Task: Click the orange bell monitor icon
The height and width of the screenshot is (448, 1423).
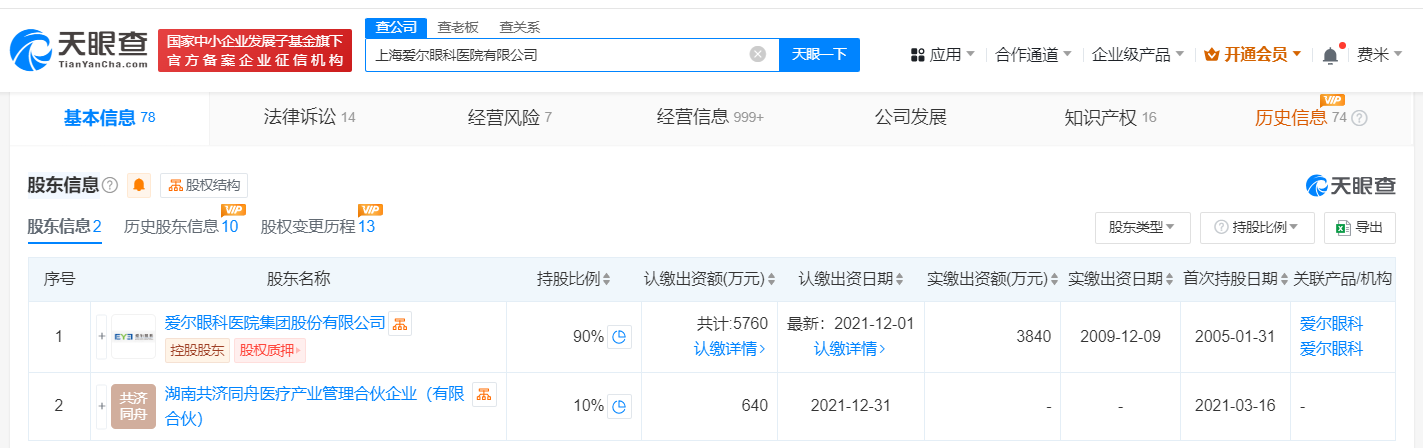Action: click(139, 185)
